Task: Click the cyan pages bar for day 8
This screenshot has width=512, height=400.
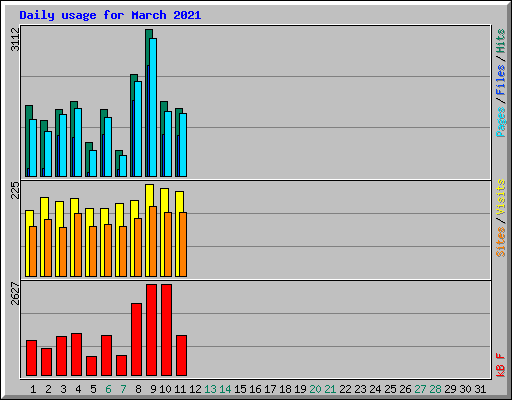Action: point(138,129)
